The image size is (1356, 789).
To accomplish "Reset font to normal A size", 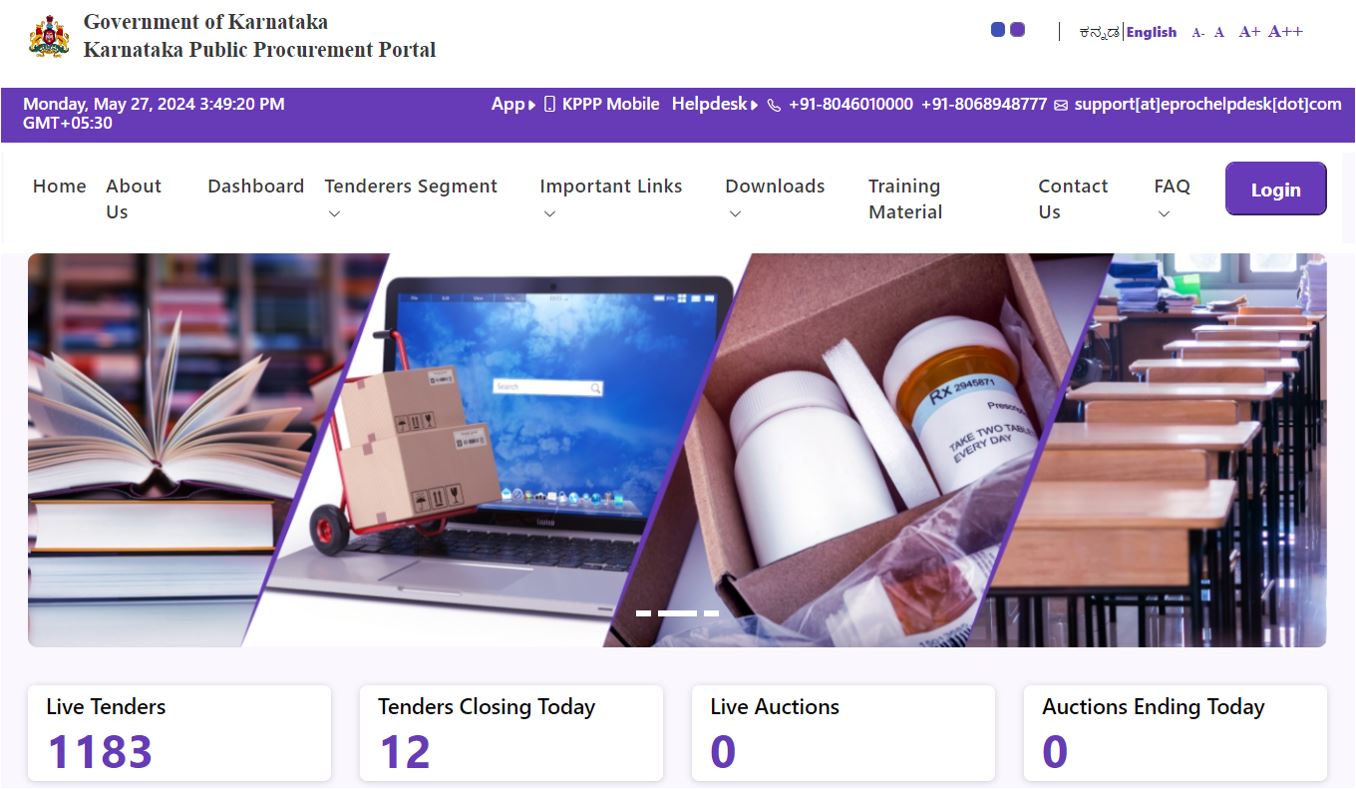I will click(1219, 33).
